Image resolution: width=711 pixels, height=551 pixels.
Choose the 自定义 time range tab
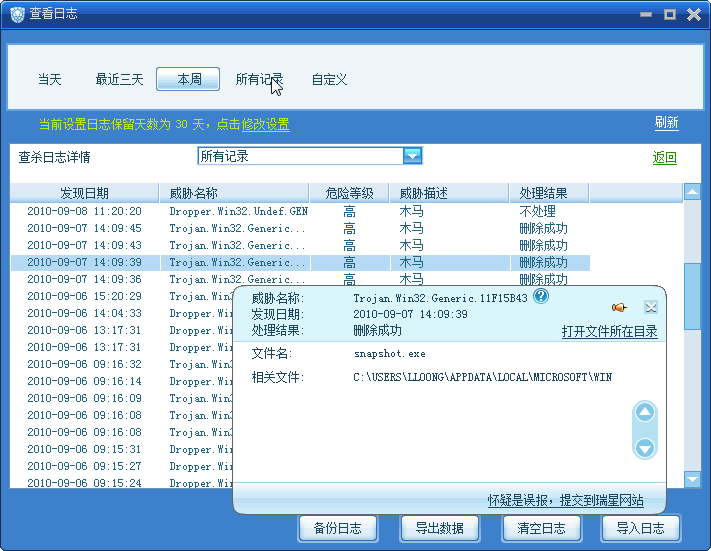329,79
